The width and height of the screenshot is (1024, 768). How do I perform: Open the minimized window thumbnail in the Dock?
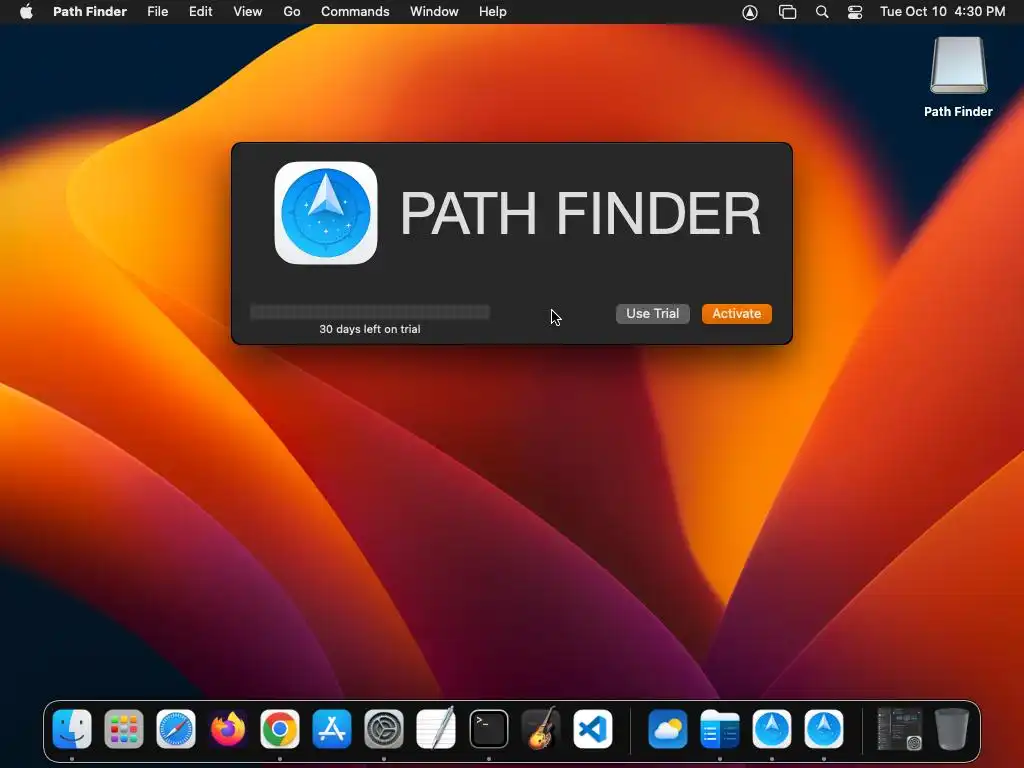click(x=899, y=729)
